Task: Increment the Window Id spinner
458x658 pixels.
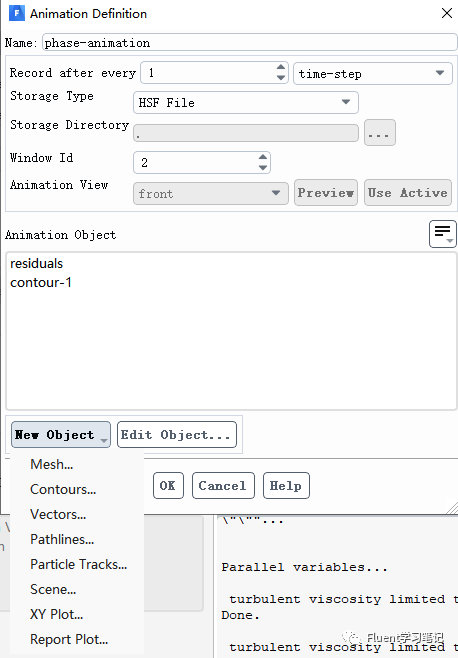Action: coord(263,157)
